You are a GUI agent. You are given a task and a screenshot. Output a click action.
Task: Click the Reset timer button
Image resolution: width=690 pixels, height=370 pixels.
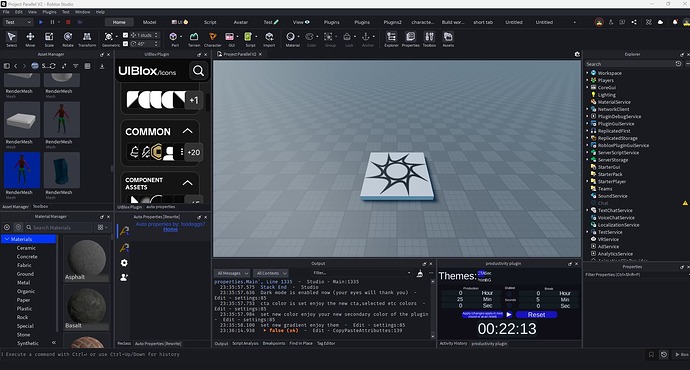point(536,315)
